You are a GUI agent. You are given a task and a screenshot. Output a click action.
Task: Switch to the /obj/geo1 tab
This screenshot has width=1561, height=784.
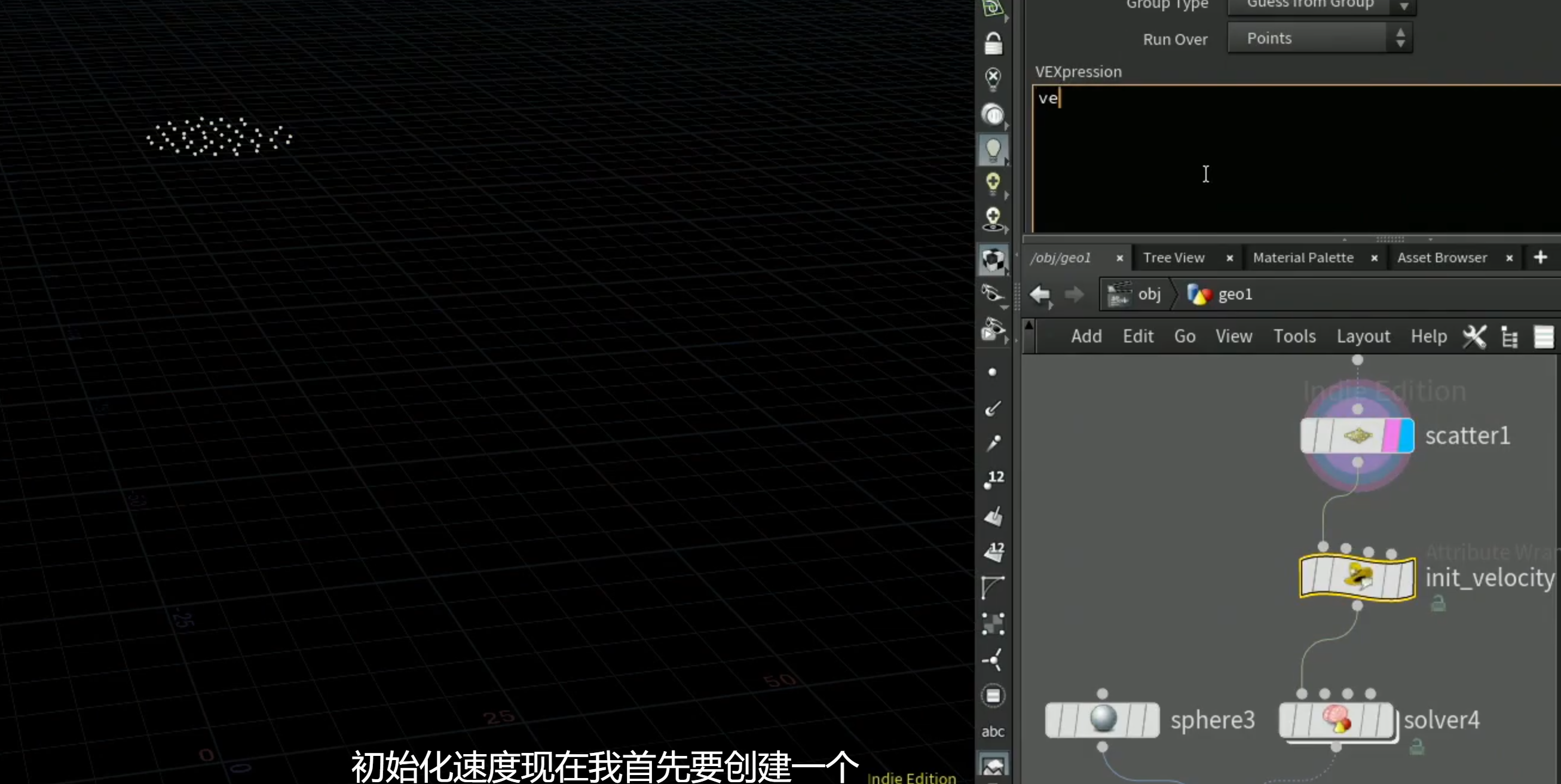click(1060, 258)
